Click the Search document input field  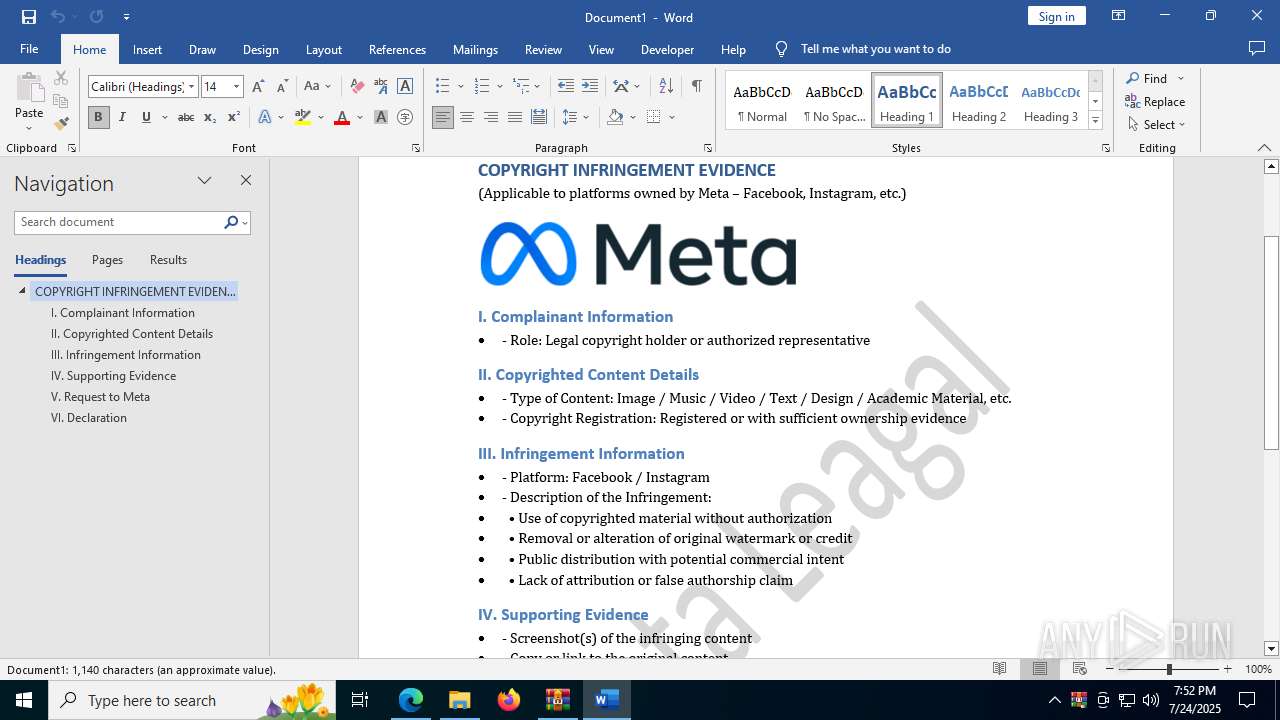pos(119,222)
